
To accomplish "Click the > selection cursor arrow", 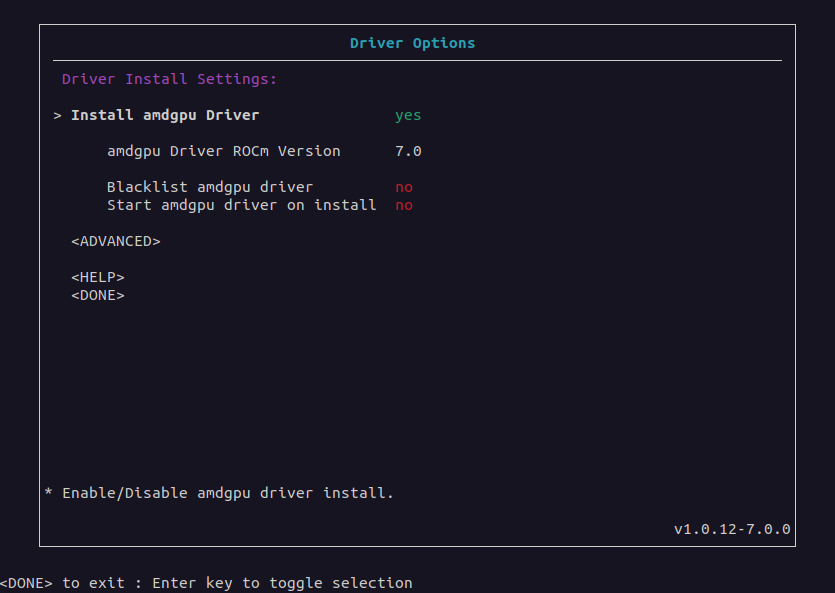I will tap(58, 116).
